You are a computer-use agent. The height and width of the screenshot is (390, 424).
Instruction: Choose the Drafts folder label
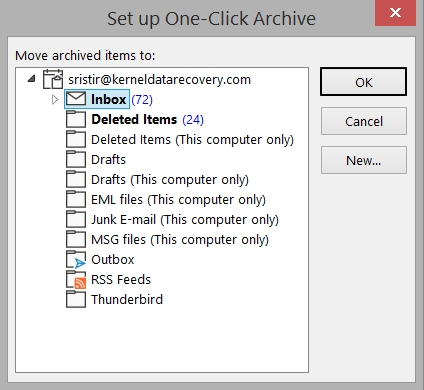tap(108, 160)
